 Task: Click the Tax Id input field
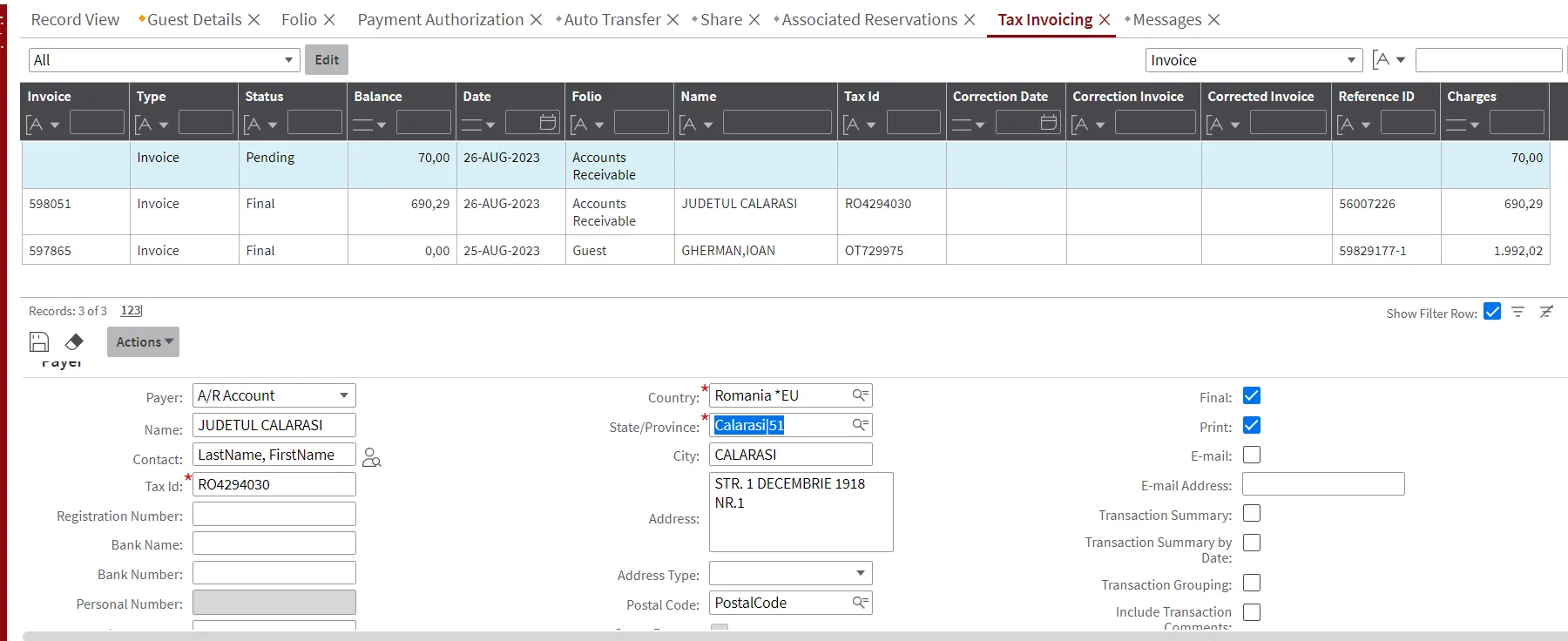coord(274,484)
